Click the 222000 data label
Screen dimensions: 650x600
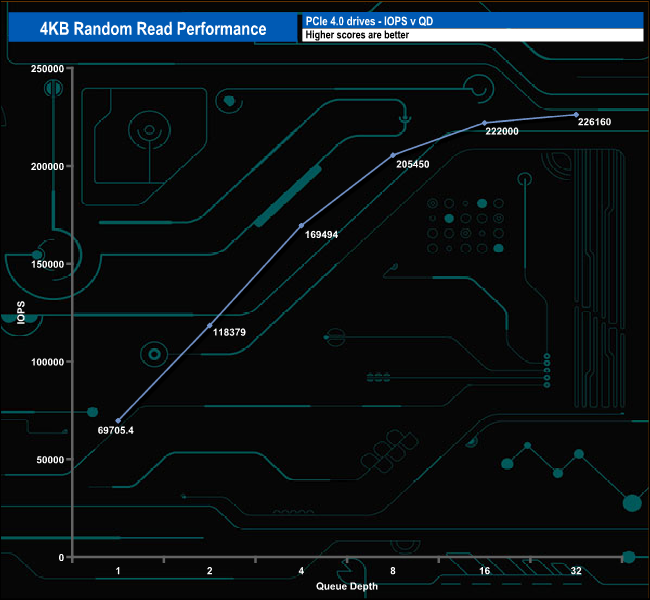coord(502,131)
